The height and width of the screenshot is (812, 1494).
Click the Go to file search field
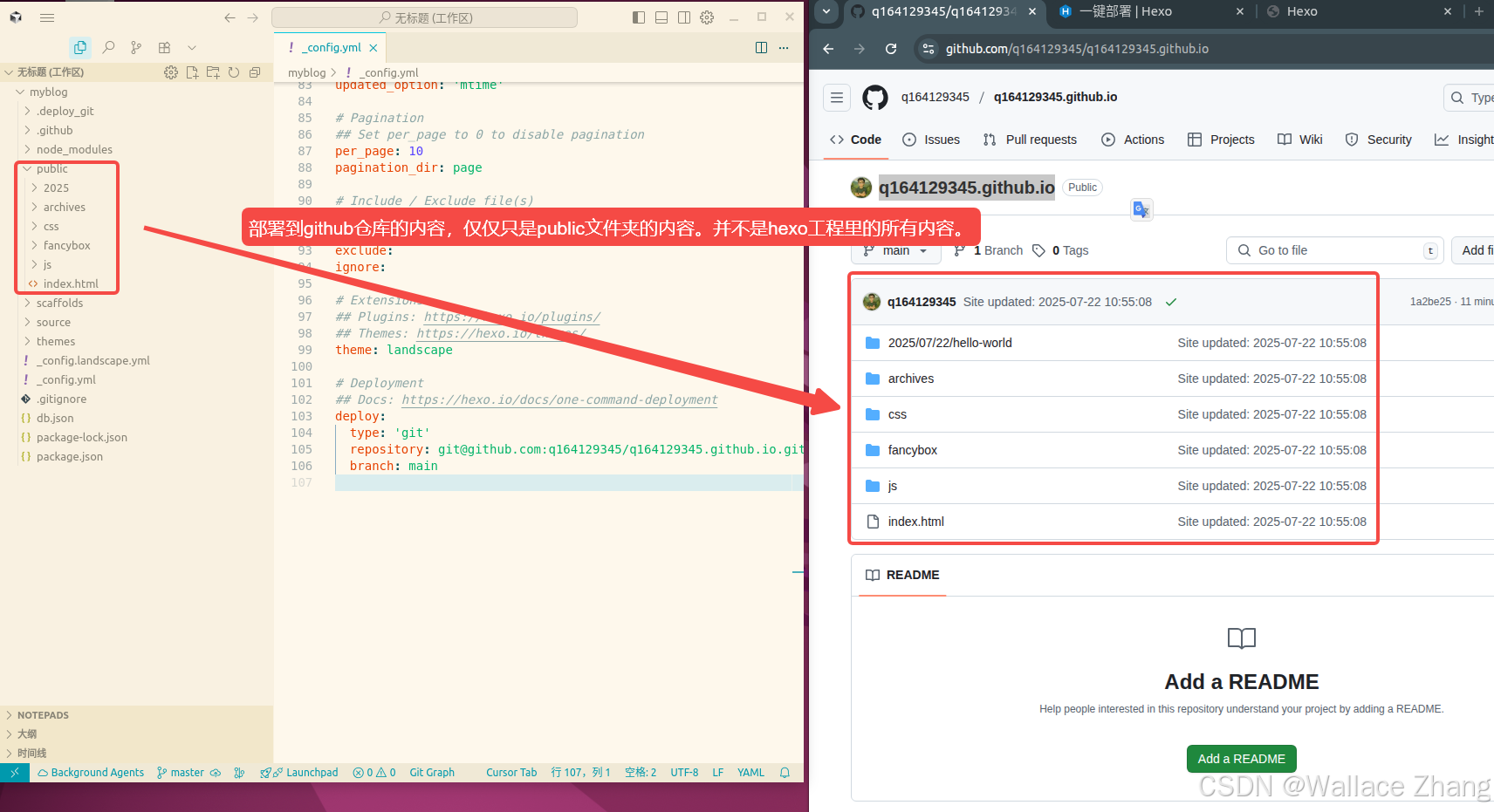[1335, 250]
